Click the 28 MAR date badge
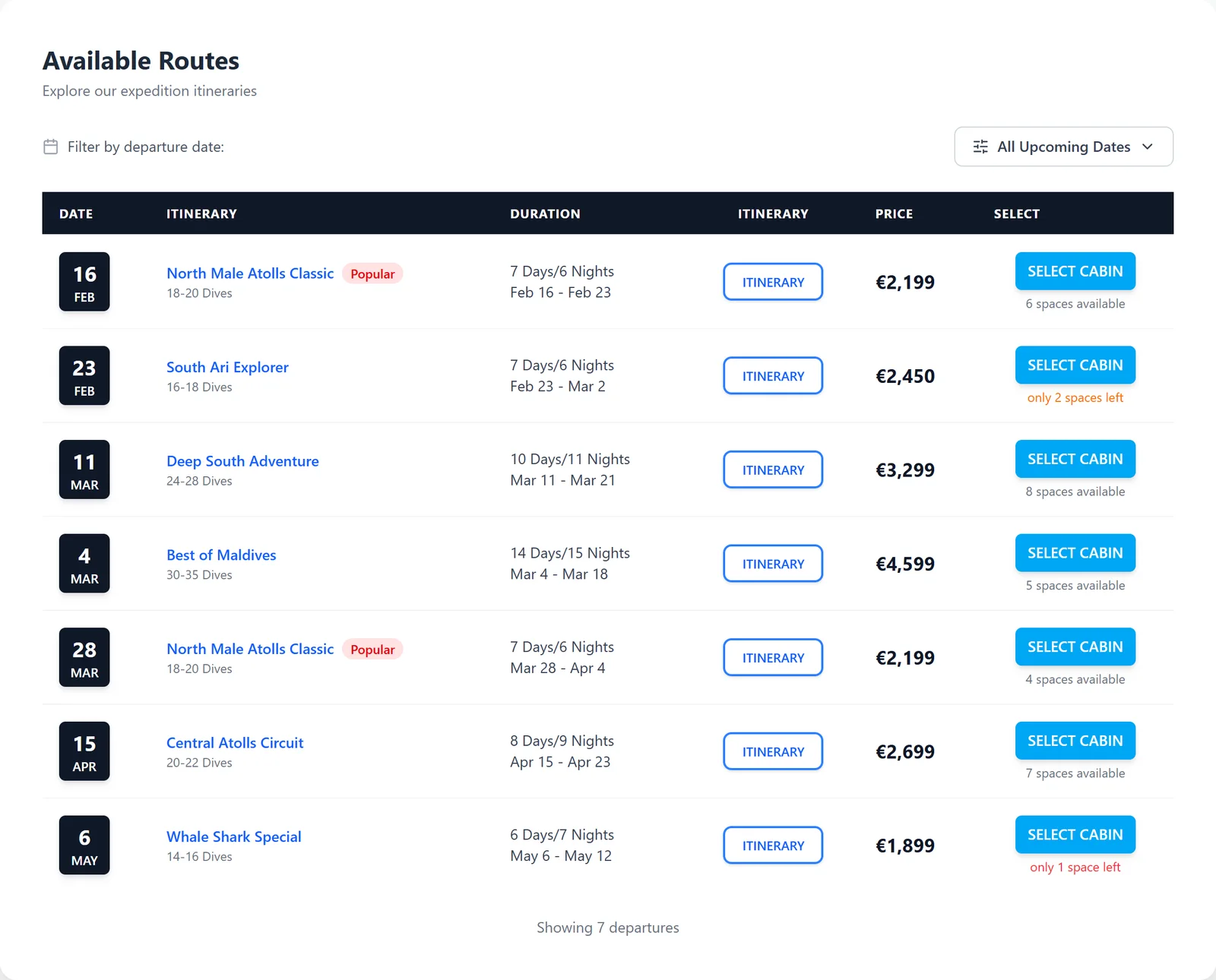Screen dimensions: 1216x980 point(84,658)
